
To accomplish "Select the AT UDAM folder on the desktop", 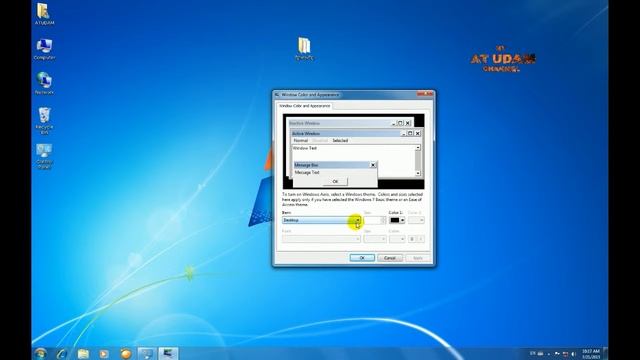I will tap(44, 14).
